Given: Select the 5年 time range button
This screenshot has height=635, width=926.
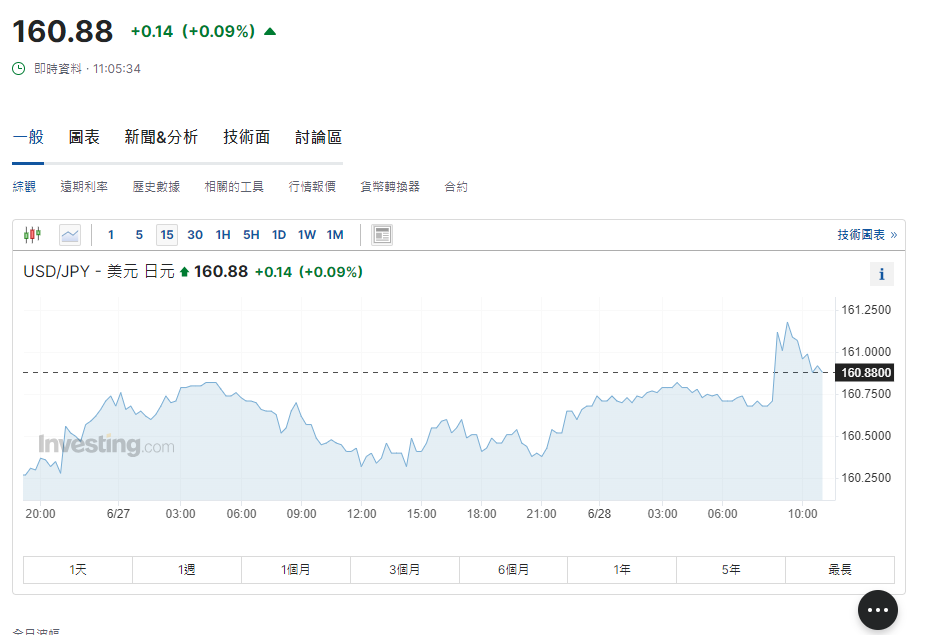Looking at the screenshot, I should [730, 570].
